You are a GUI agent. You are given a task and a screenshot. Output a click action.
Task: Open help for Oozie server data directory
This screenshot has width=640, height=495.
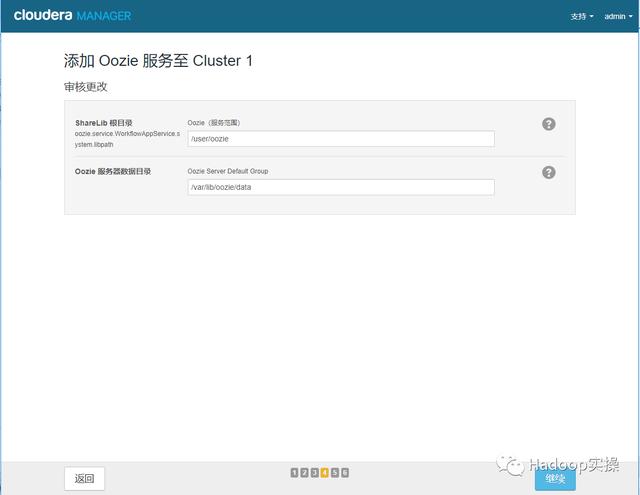click(549, 172)
